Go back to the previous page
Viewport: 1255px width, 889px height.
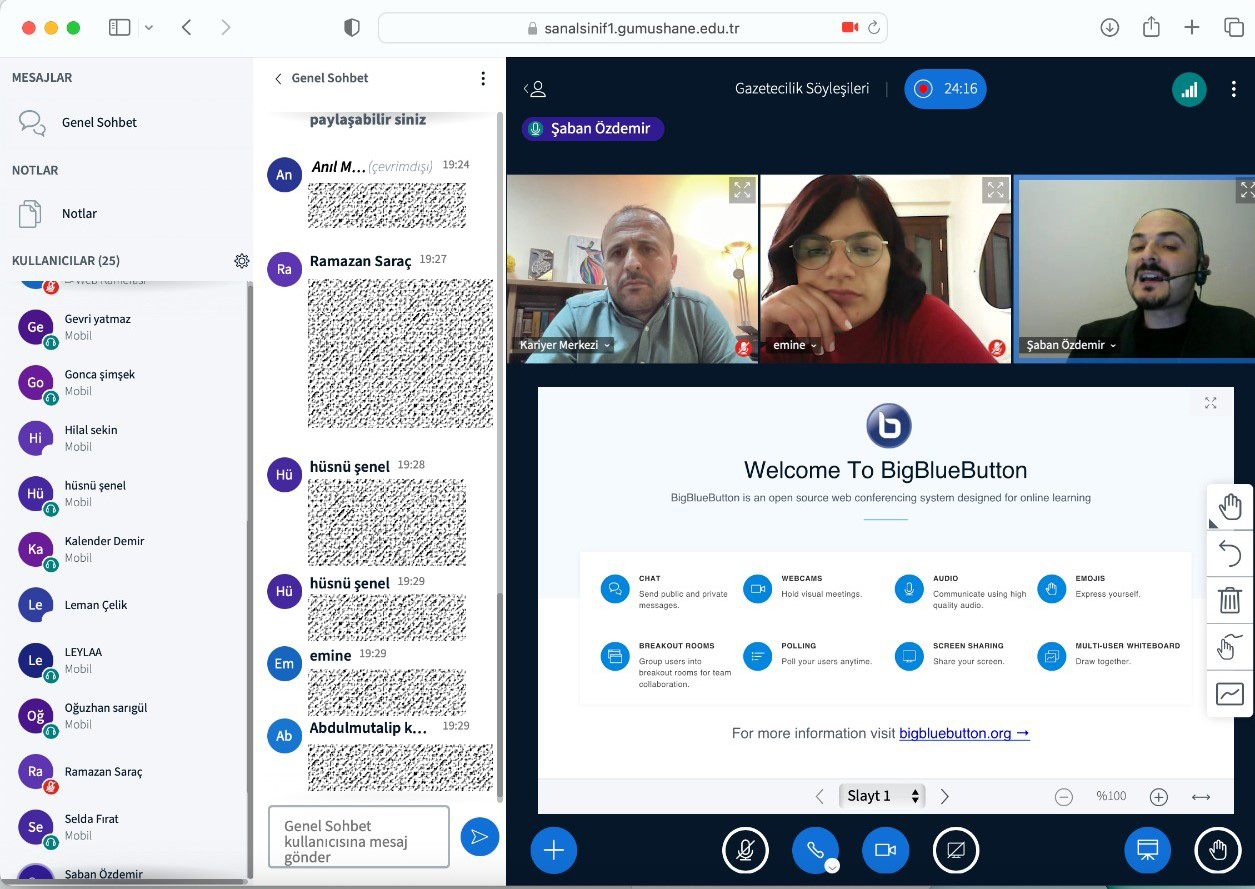[x=186, y=28]
